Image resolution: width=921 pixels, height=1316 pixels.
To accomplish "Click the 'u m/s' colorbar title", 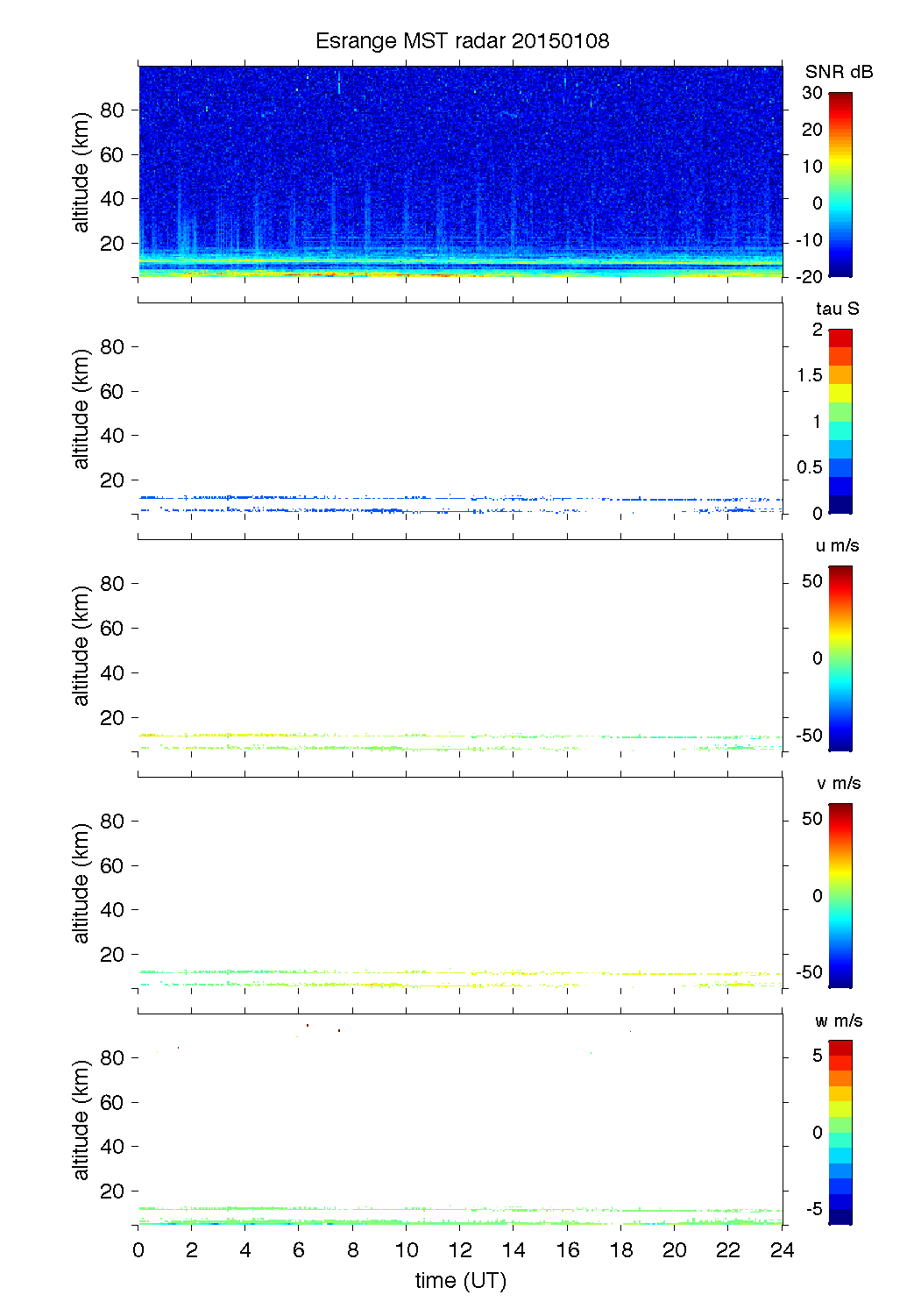I will click(837, 545).
